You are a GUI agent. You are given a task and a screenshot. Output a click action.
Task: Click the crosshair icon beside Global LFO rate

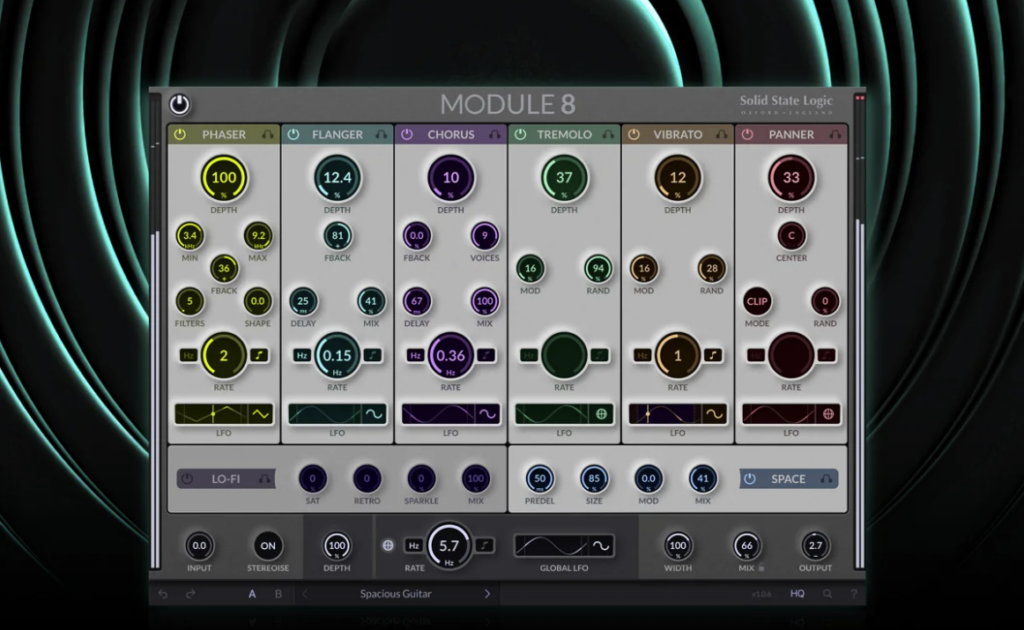(389, 546)
